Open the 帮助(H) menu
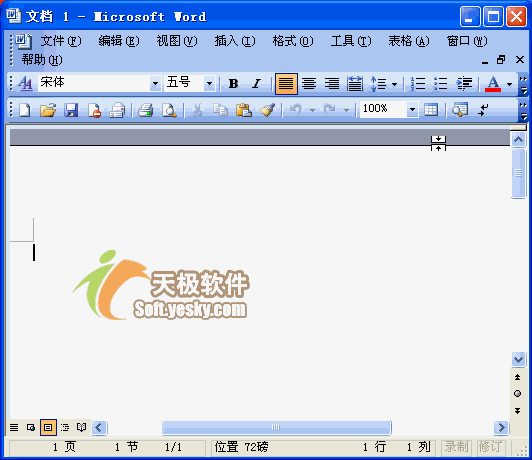Screen dimensions: 532x460 [42, 60]
